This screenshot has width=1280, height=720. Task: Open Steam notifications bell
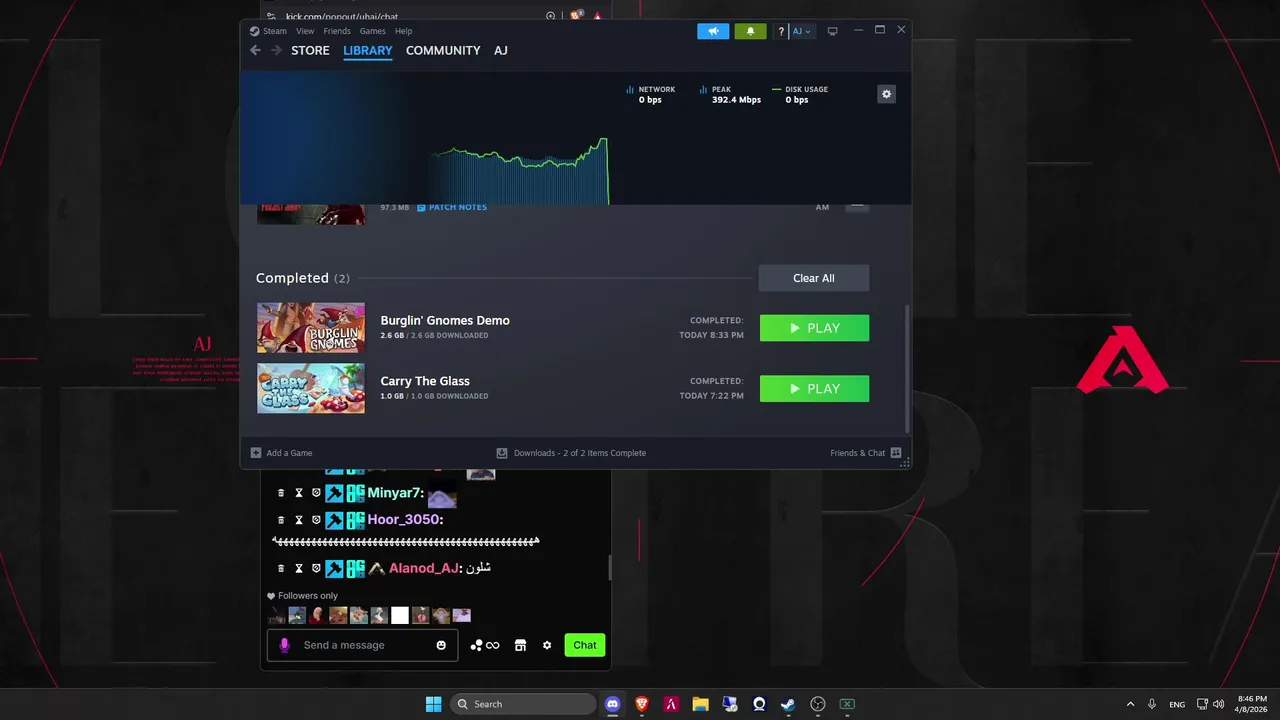(750, 31)
